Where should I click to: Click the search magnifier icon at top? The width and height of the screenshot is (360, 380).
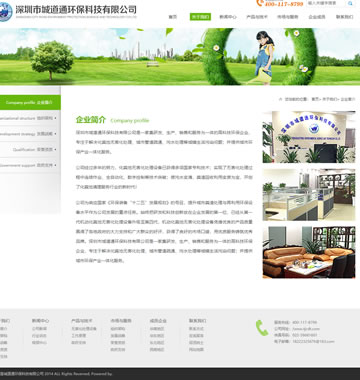[350, 3]
